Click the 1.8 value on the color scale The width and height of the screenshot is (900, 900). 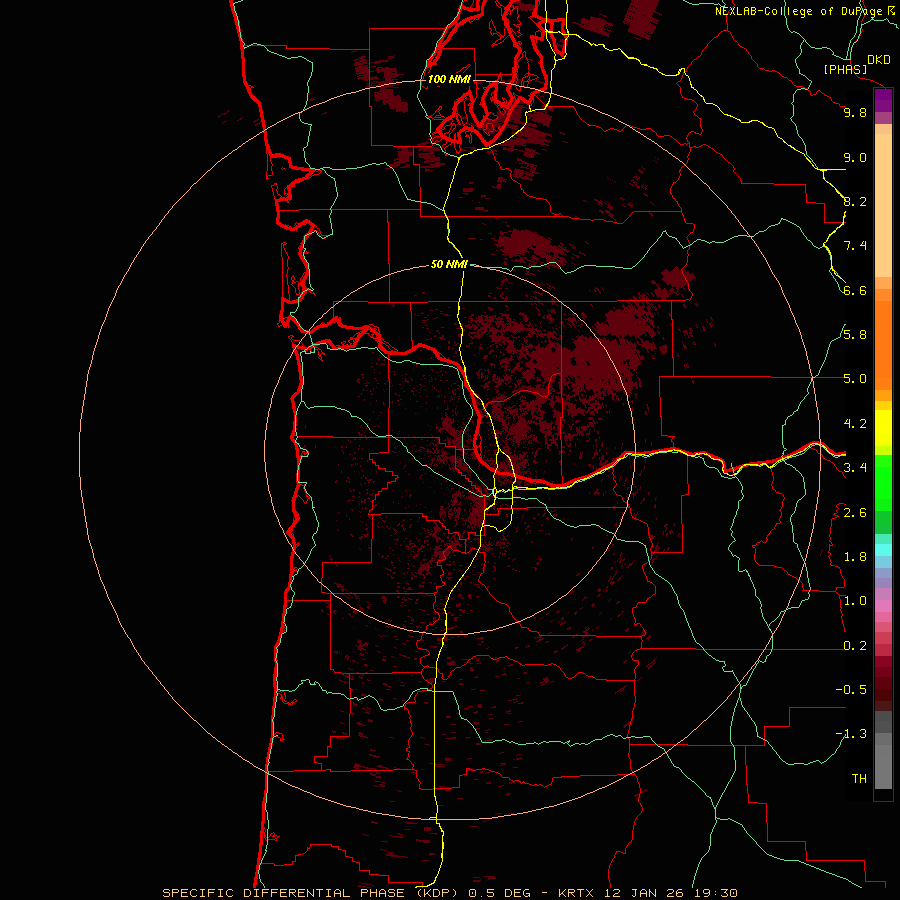tap(855, 557)
